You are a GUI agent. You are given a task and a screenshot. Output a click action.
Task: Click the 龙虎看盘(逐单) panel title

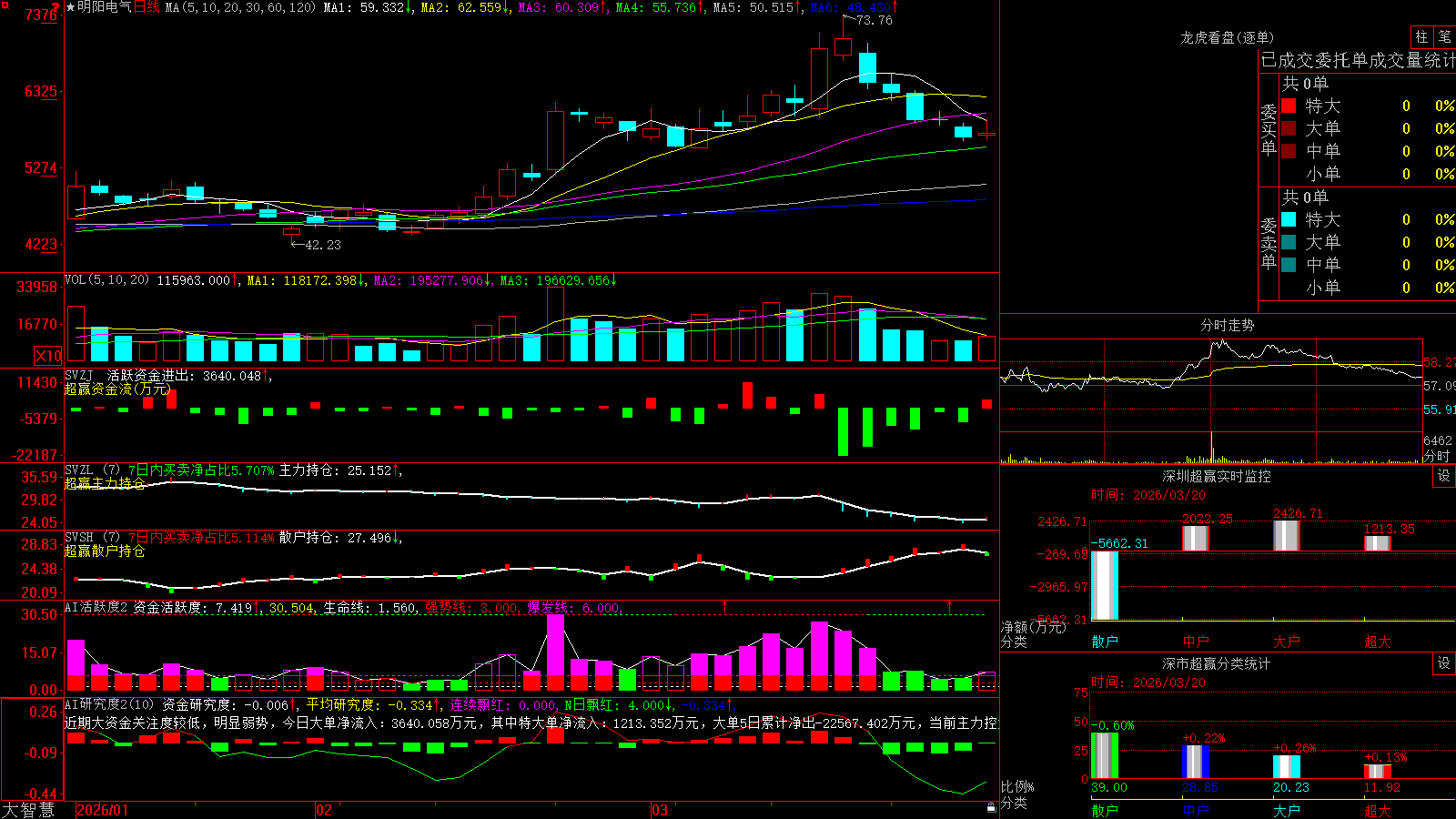click(x=1227, y=37)
